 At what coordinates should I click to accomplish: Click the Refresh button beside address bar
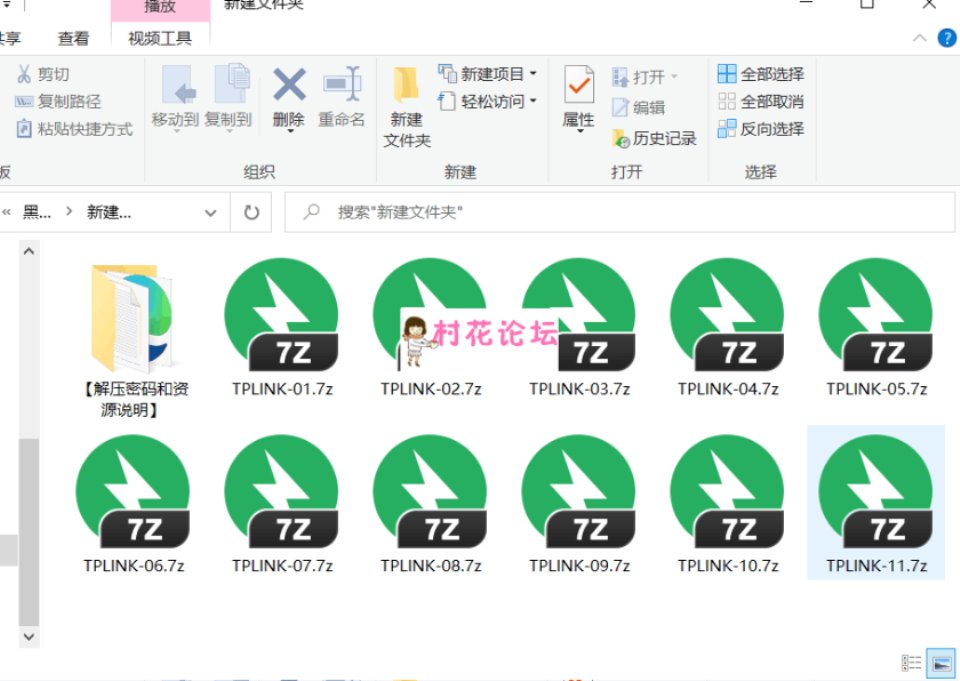251,213
